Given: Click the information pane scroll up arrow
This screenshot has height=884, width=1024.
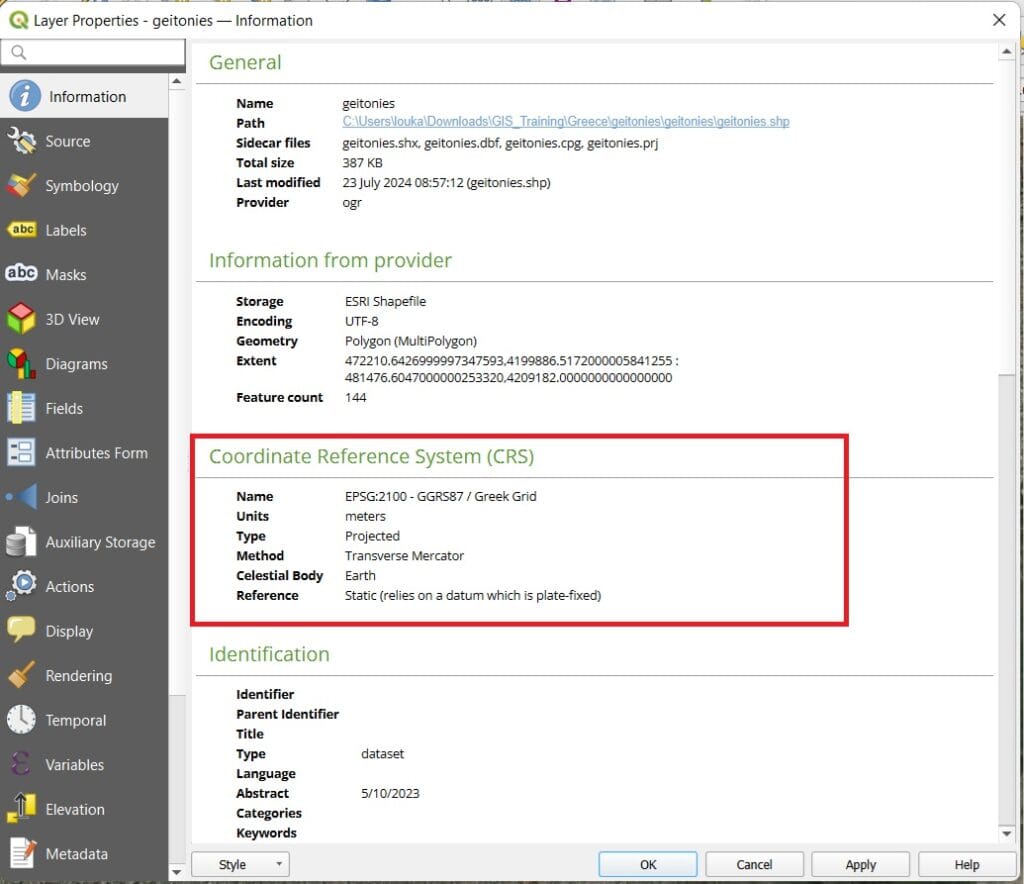Looking at the screenshot, I should tap(1006, 51).
